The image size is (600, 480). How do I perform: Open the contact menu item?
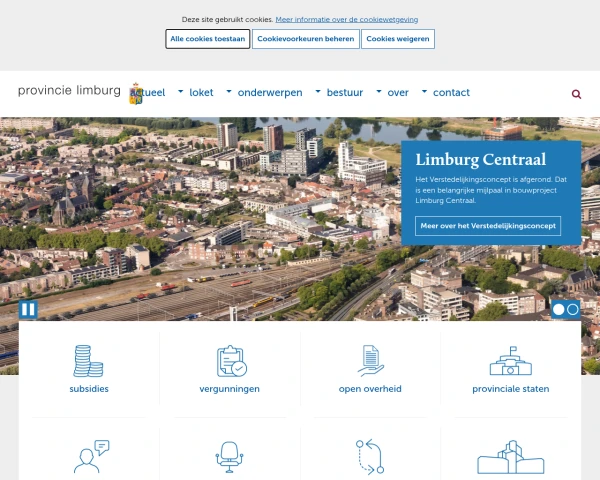pos(452,93)
